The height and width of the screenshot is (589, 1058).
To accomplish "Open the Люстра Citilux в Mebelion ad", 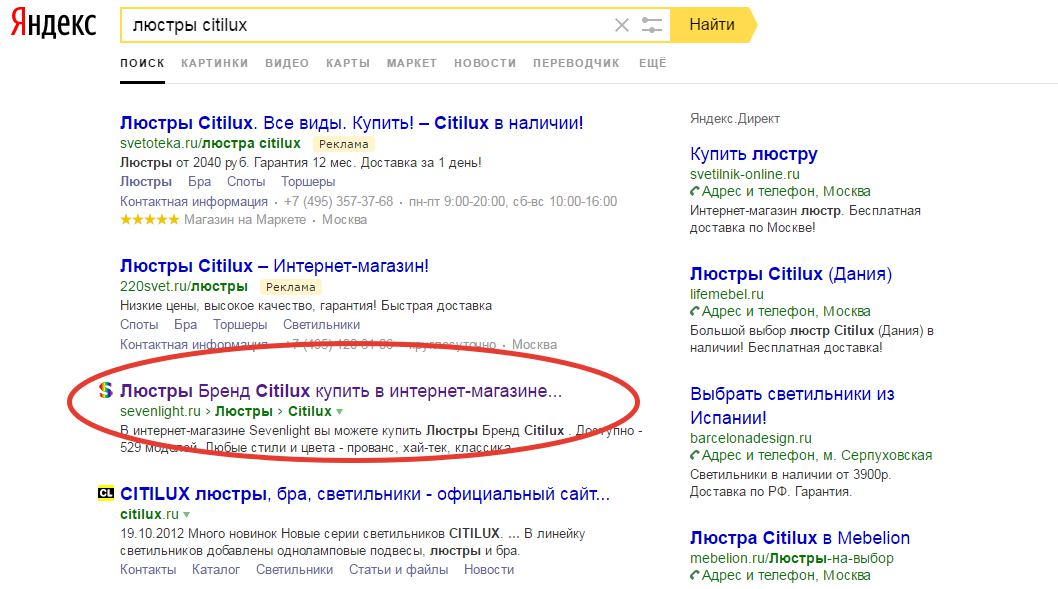I will 800,538.
